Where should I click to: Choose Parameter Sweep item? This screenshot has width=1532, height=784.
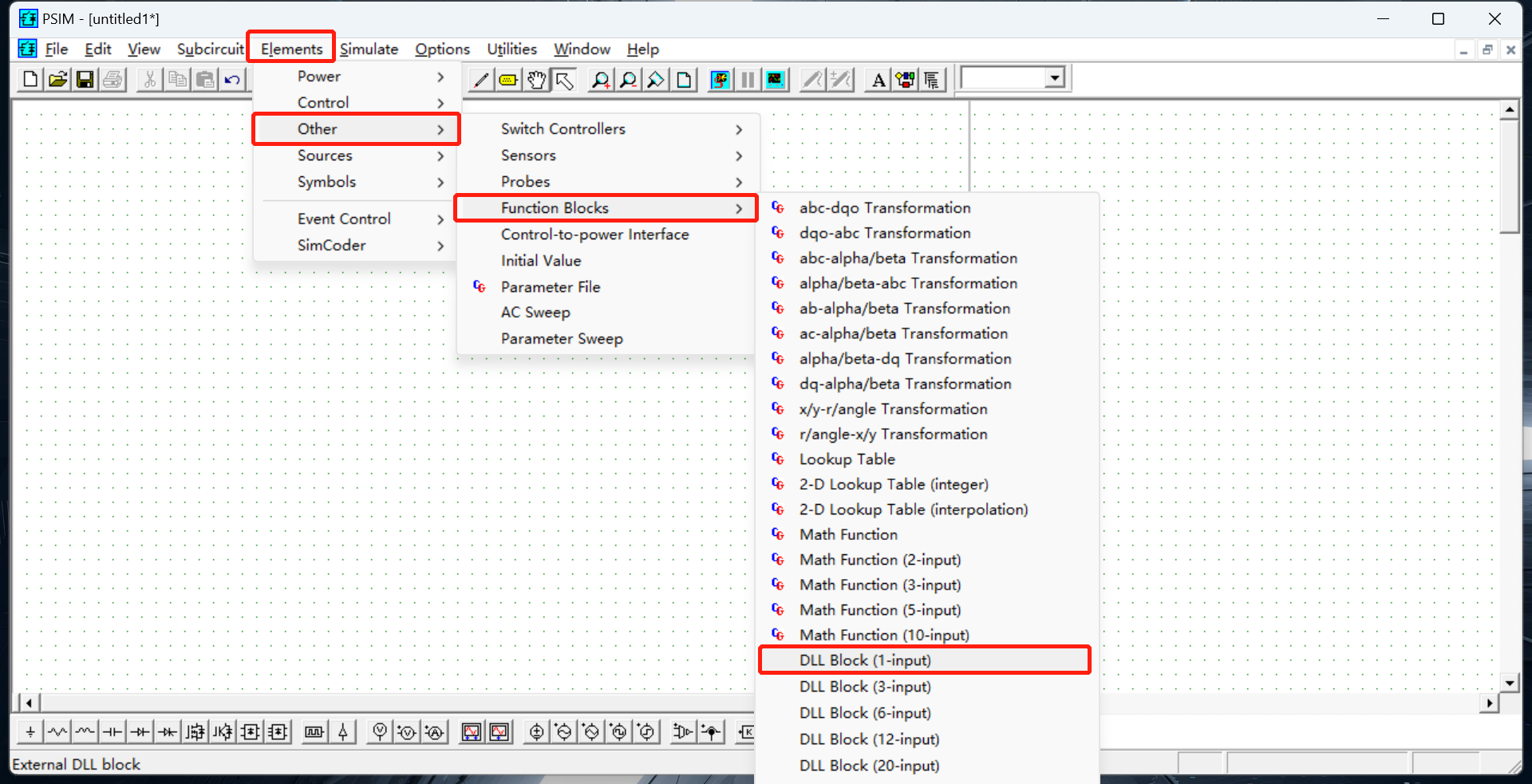(x=606, y=339)
